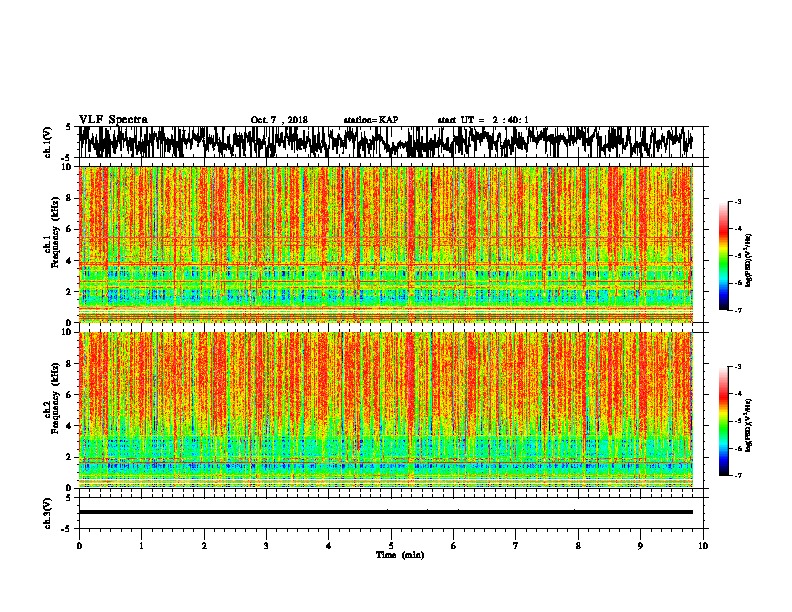Click the time axis tick label "9"
Screen dimensions: 792x612
(640, 546)
